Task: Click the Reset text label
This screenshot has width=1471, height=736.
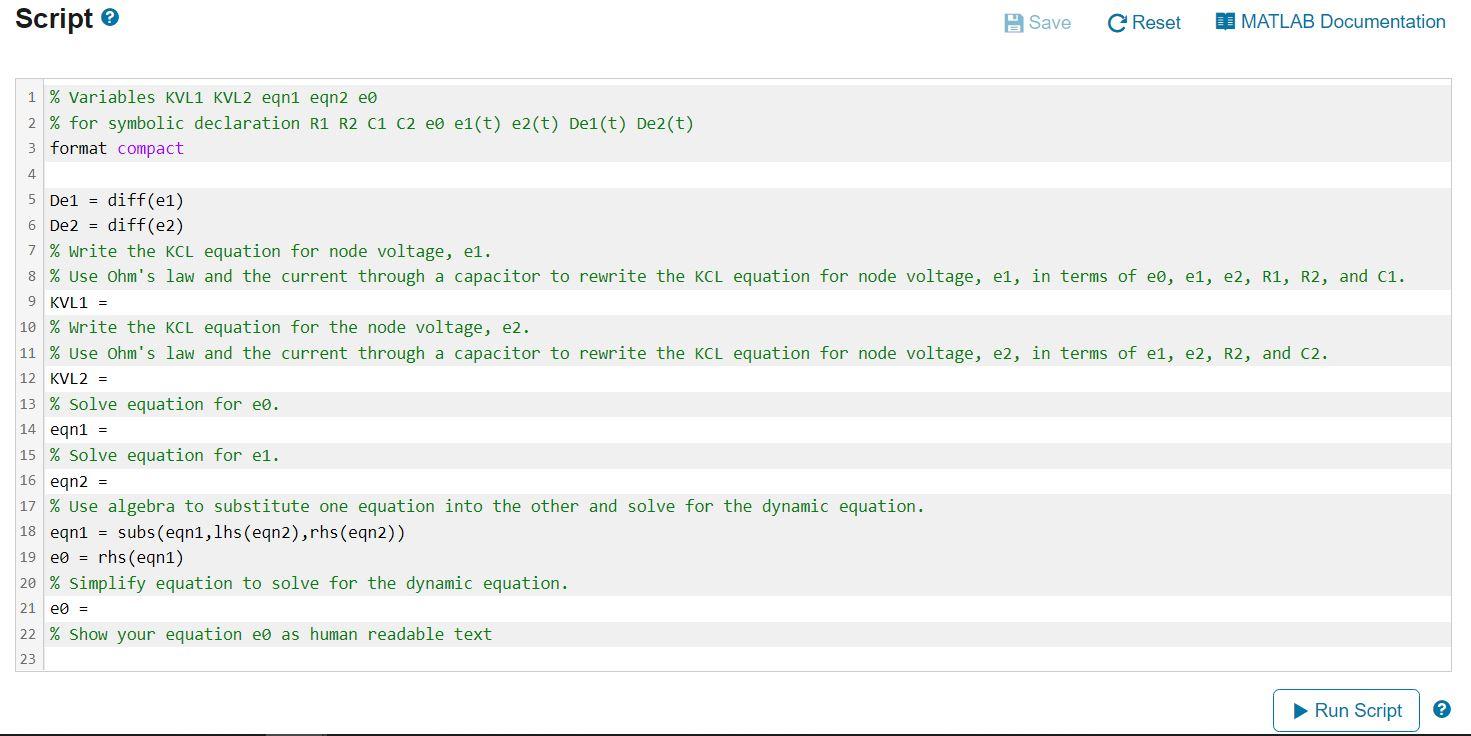Action: point(1156,22)
